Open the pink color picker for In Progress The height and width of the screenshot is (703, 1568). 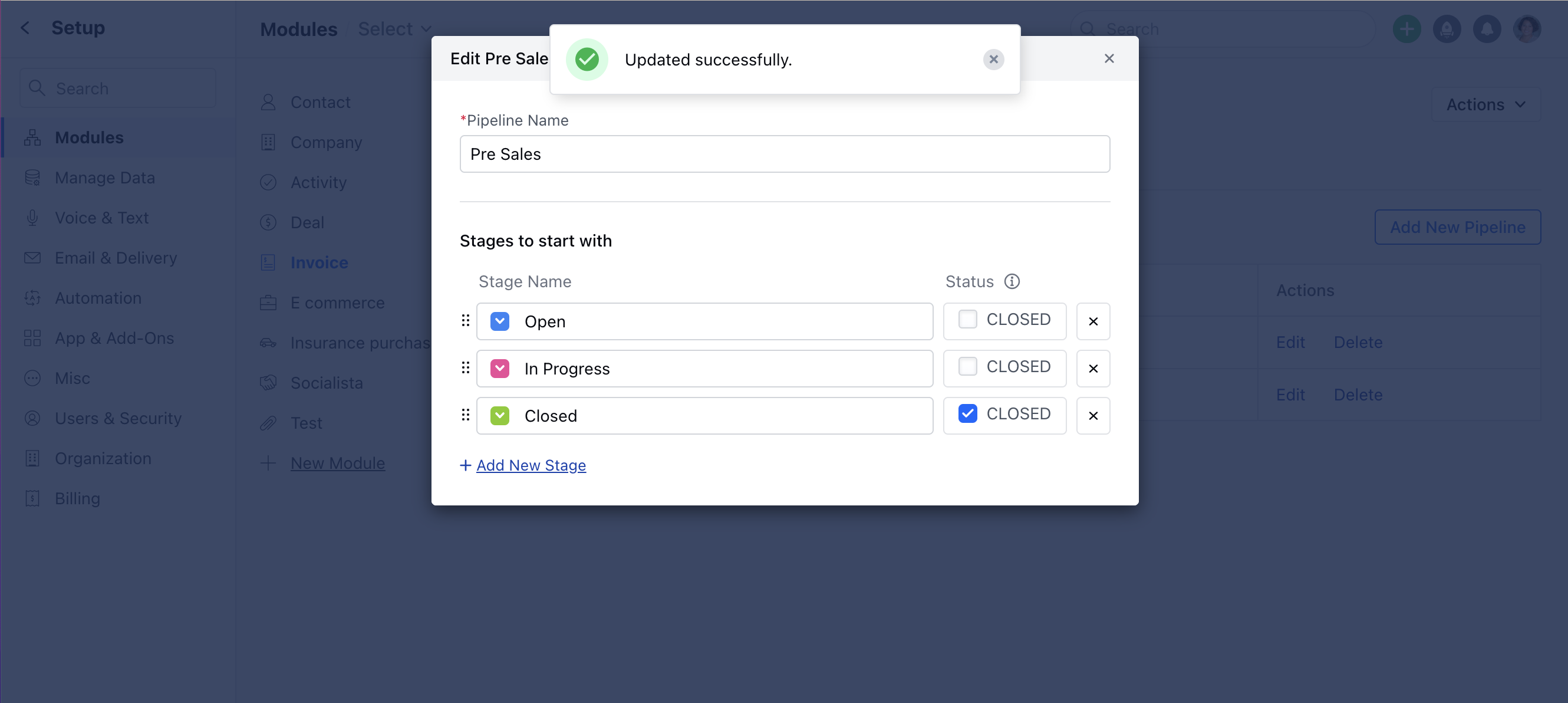pyautogui.click(x=500, y=369)
